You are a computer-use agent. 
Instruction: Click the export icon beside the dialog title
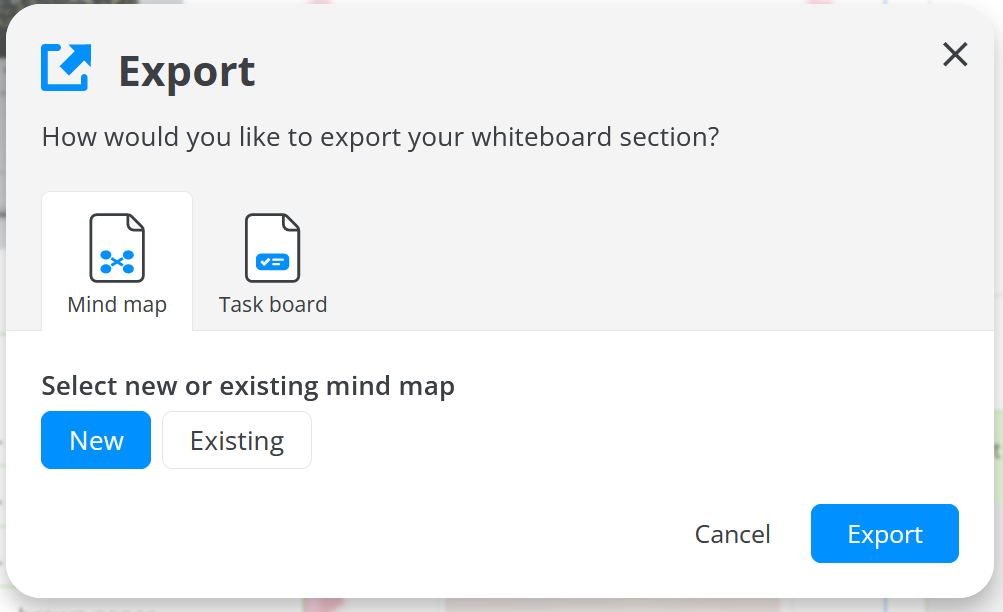(x=64, y=67)
